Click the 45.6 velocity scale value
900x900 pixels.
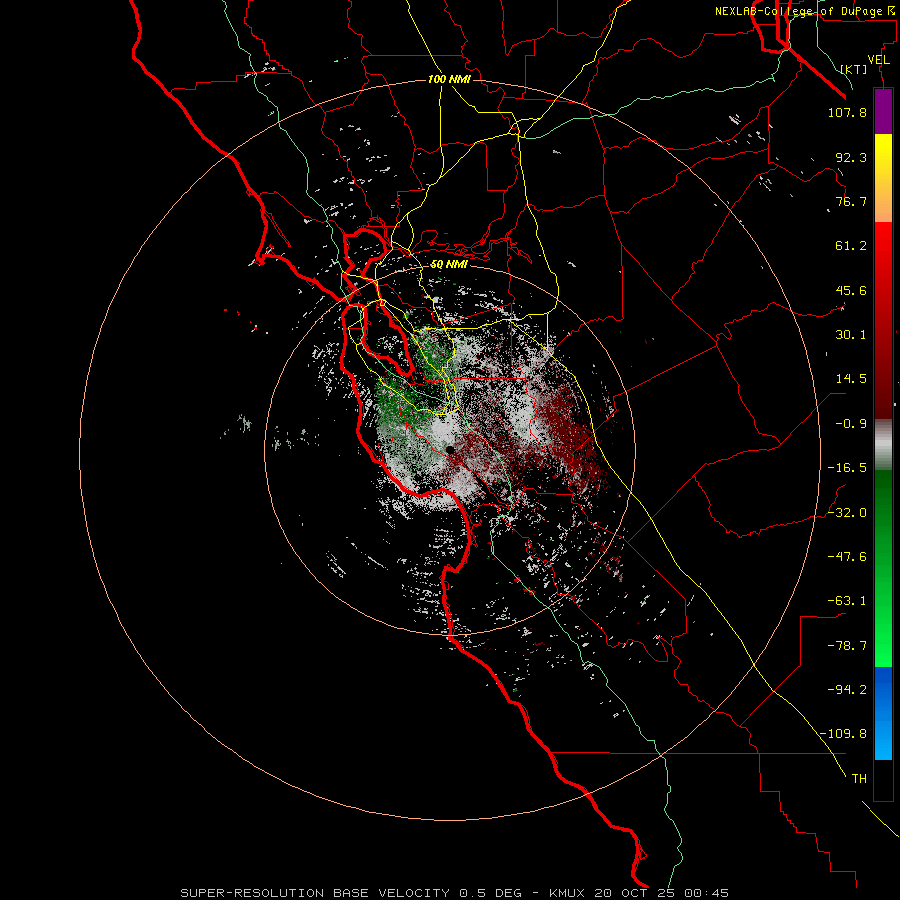click(x=851, y=290)
